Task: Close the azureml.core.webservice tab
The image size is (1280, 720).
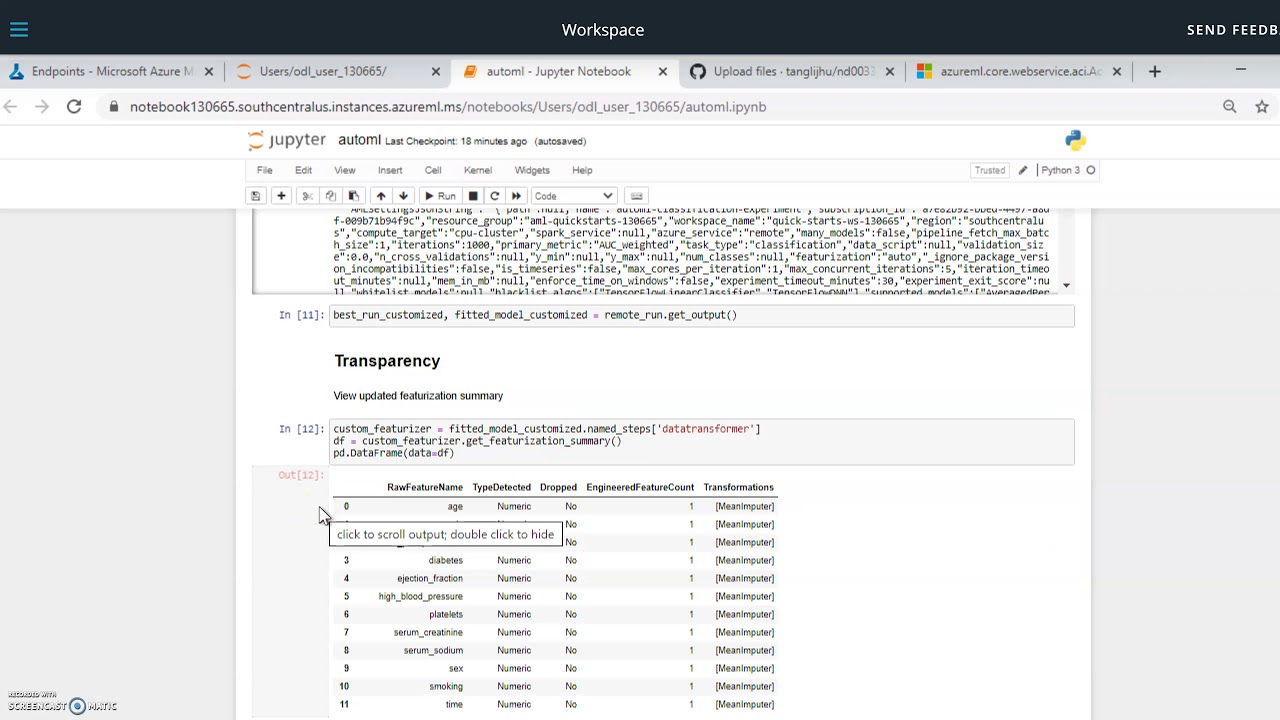Action: pyautogui.click(x=1116, y=71)
